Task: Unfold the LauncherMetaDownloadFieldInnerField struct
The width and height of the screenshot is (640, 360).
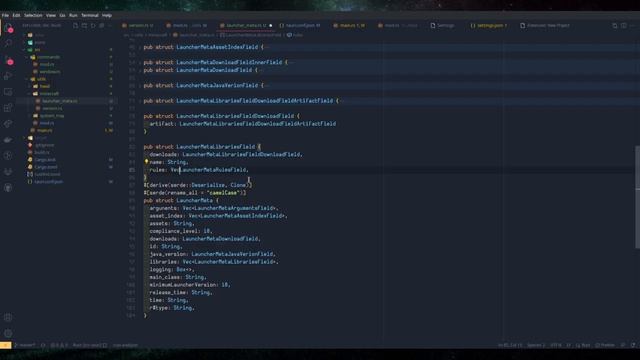Action: 140,62
